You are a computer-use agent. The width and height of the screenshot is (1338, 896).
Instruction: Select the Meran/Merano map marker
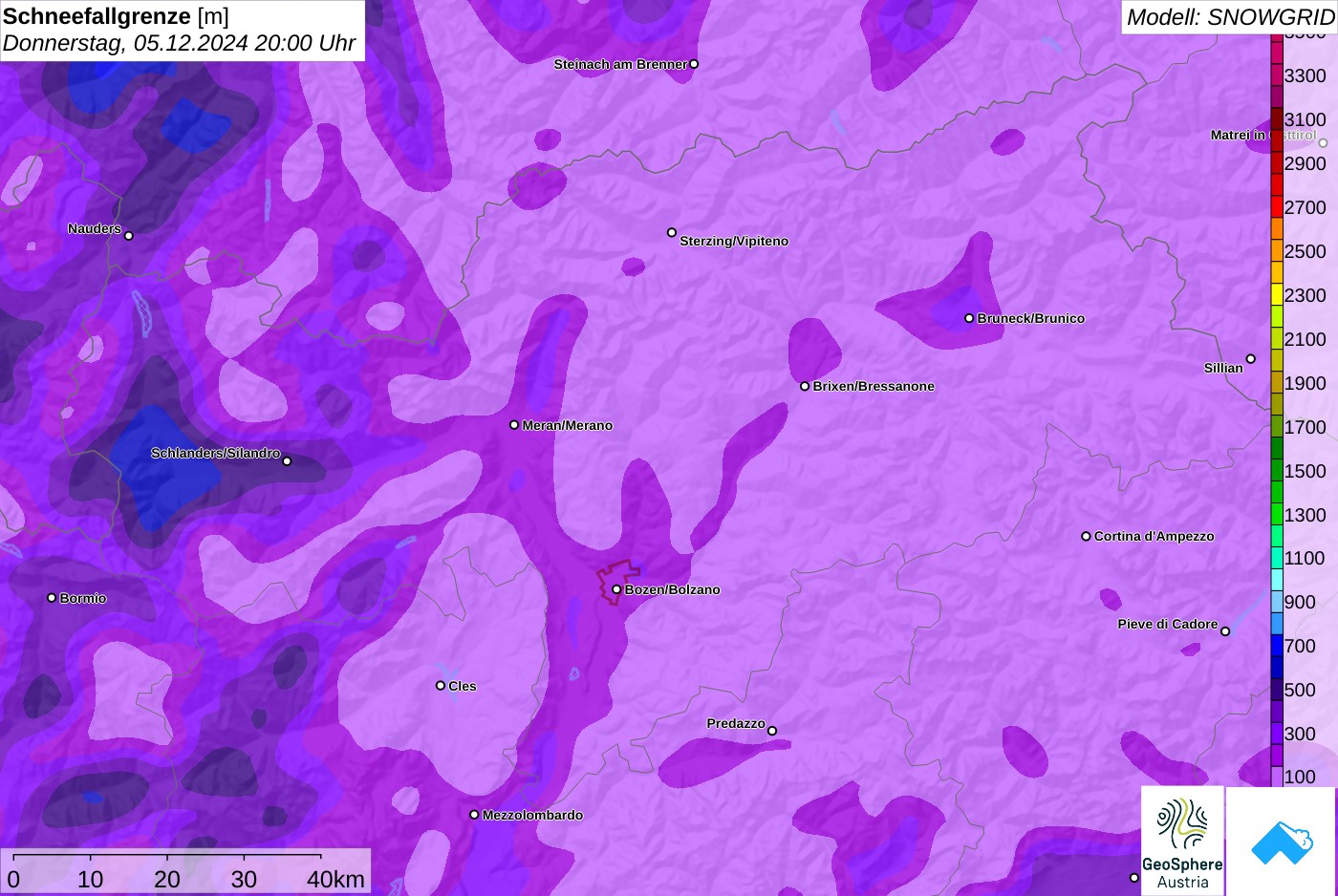(x=514, y=425)
